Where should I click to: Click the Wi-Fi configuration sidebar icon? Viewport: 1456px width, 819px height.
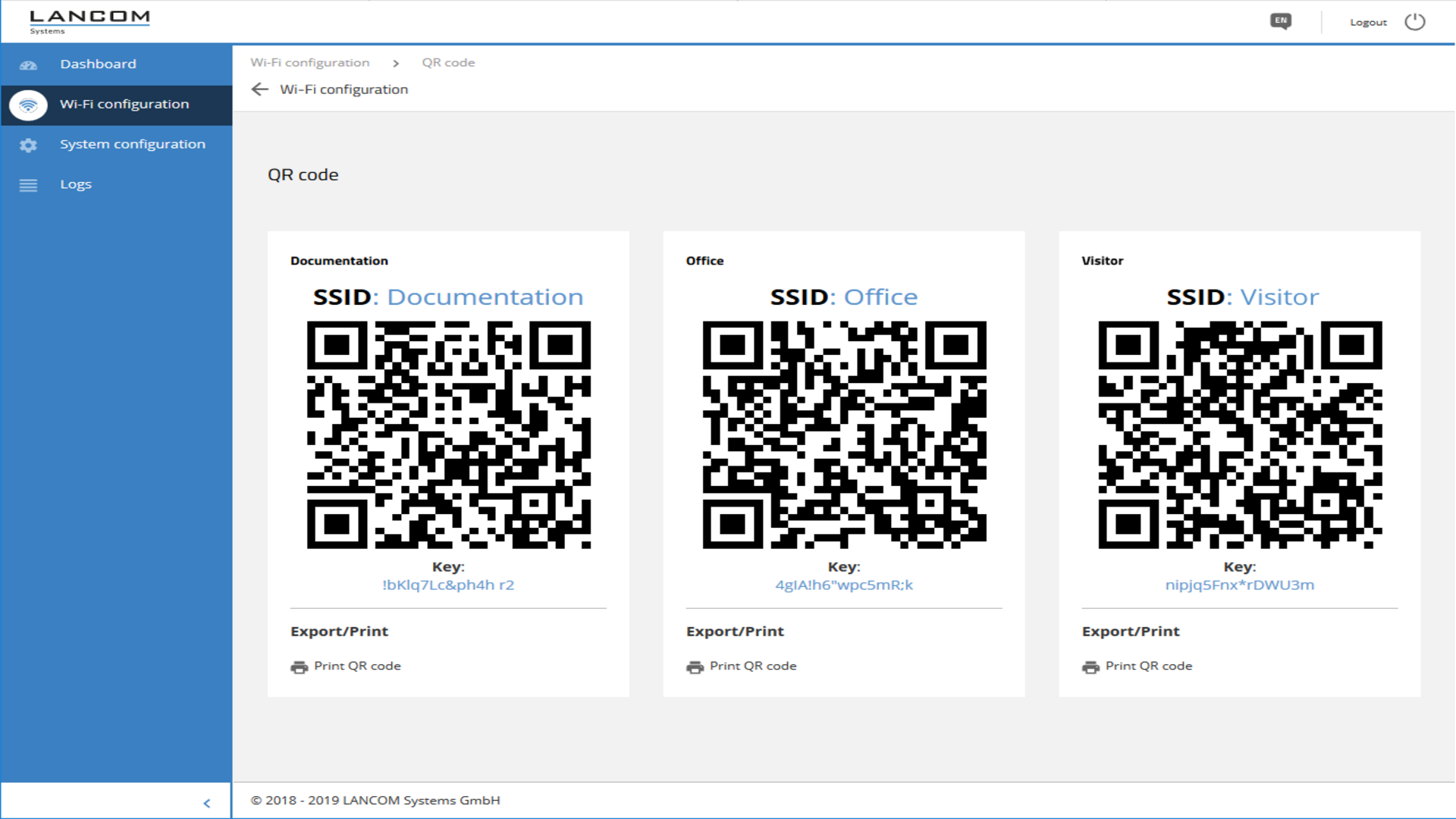28,105
